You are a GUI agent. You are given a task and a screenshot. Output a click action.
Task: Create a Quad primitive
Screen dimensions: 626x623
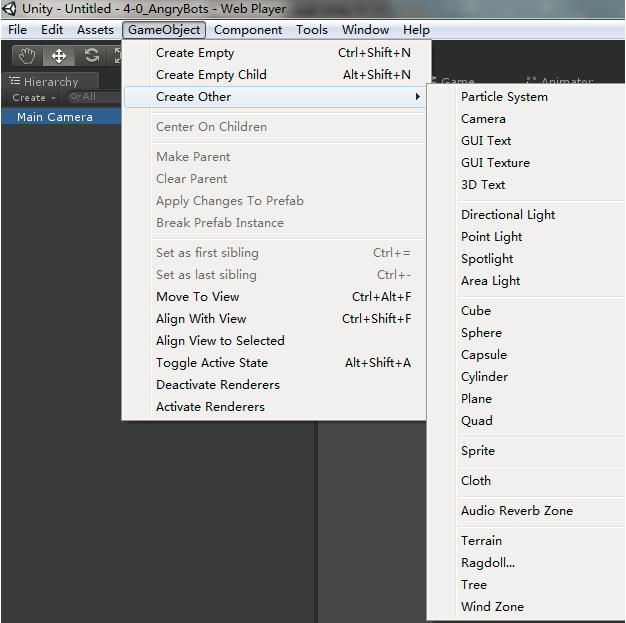tap(527, 421)
